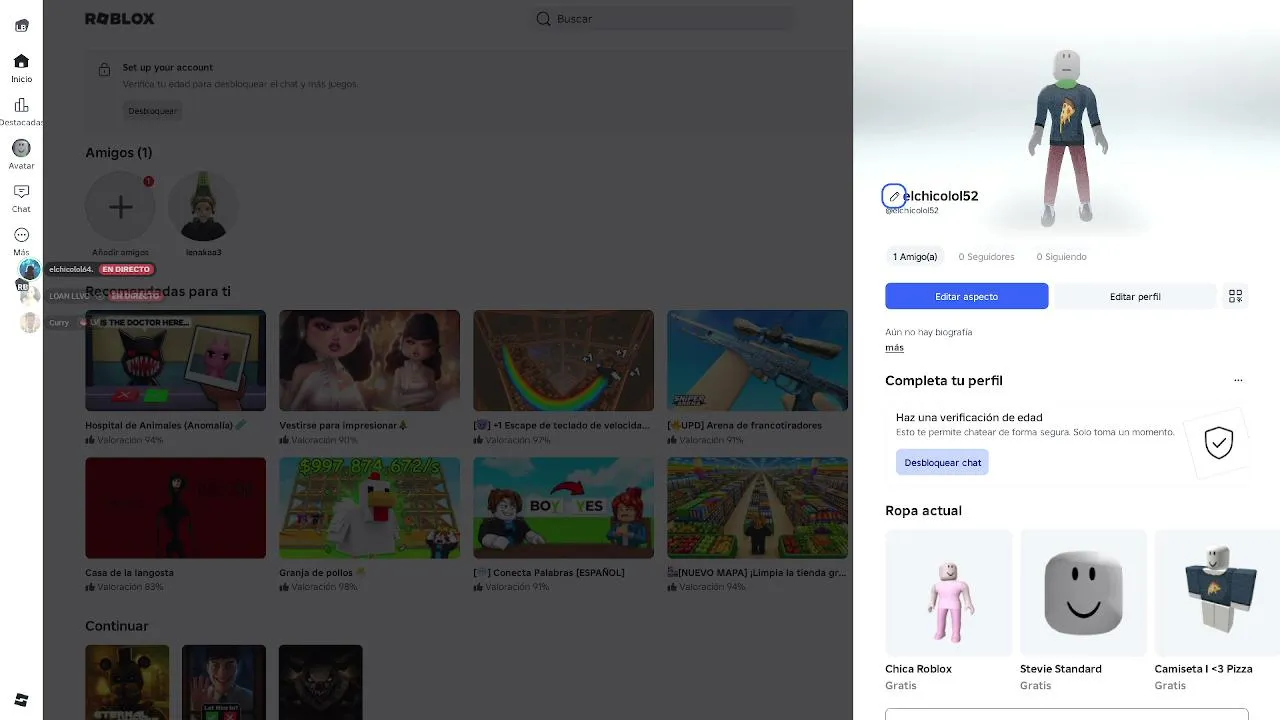Click the Desbloquear button under account setup
Screen dimensions: 1280x720
152,111
